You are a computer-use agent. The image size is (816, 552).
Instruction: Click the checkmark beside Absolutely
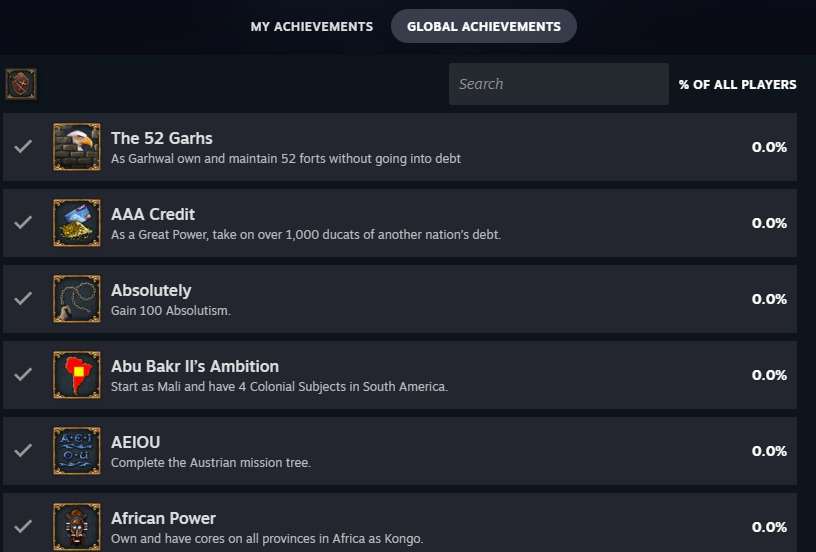23,298
